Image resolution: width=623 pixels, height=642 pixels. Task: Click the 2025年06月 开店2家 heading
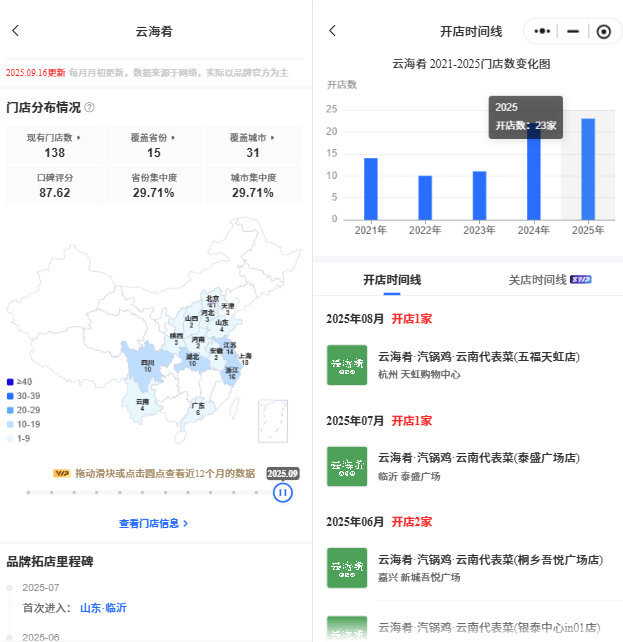point(379,522)
